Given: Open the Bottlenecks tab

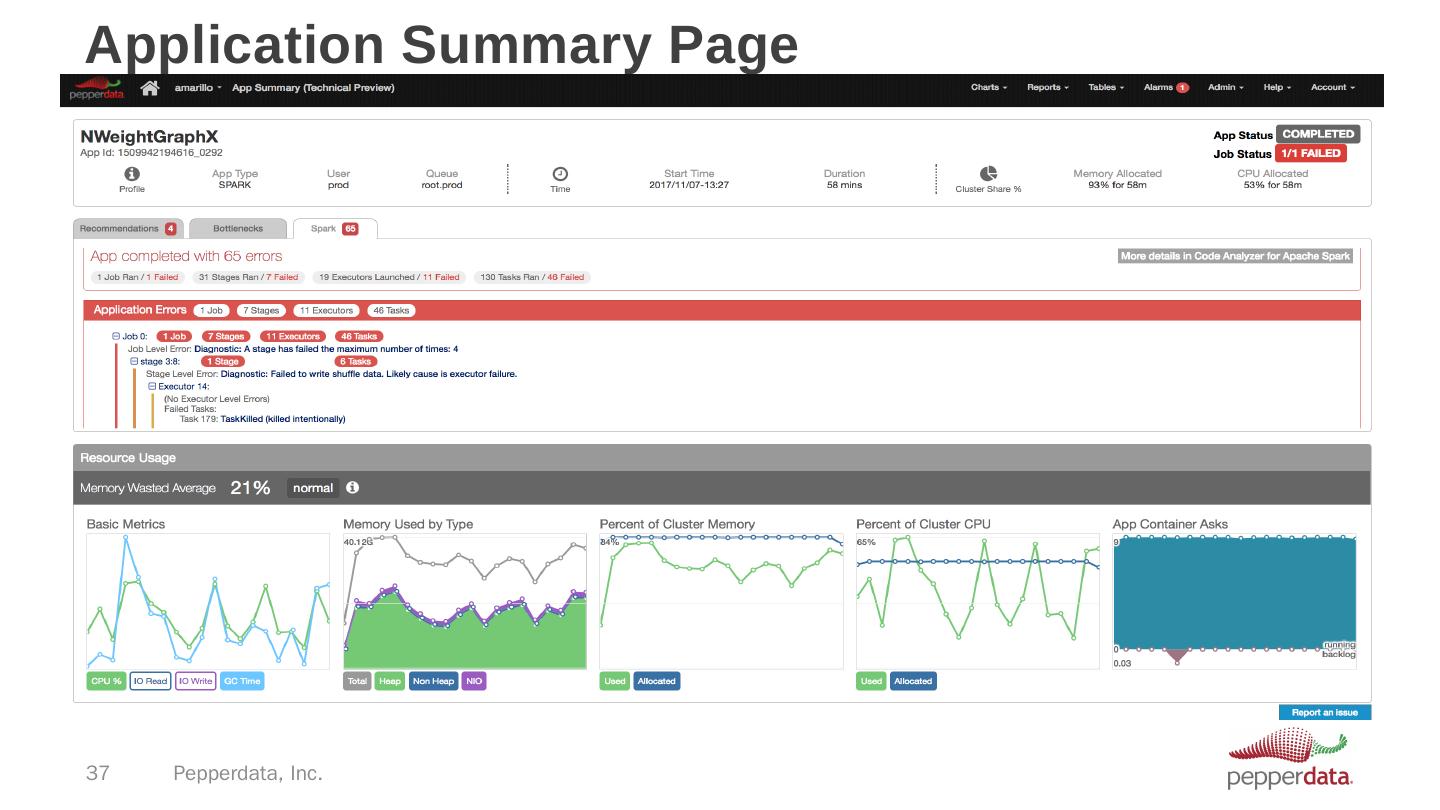Looking at the screenshot, I should pyautogui.click(x=238, y=229).
